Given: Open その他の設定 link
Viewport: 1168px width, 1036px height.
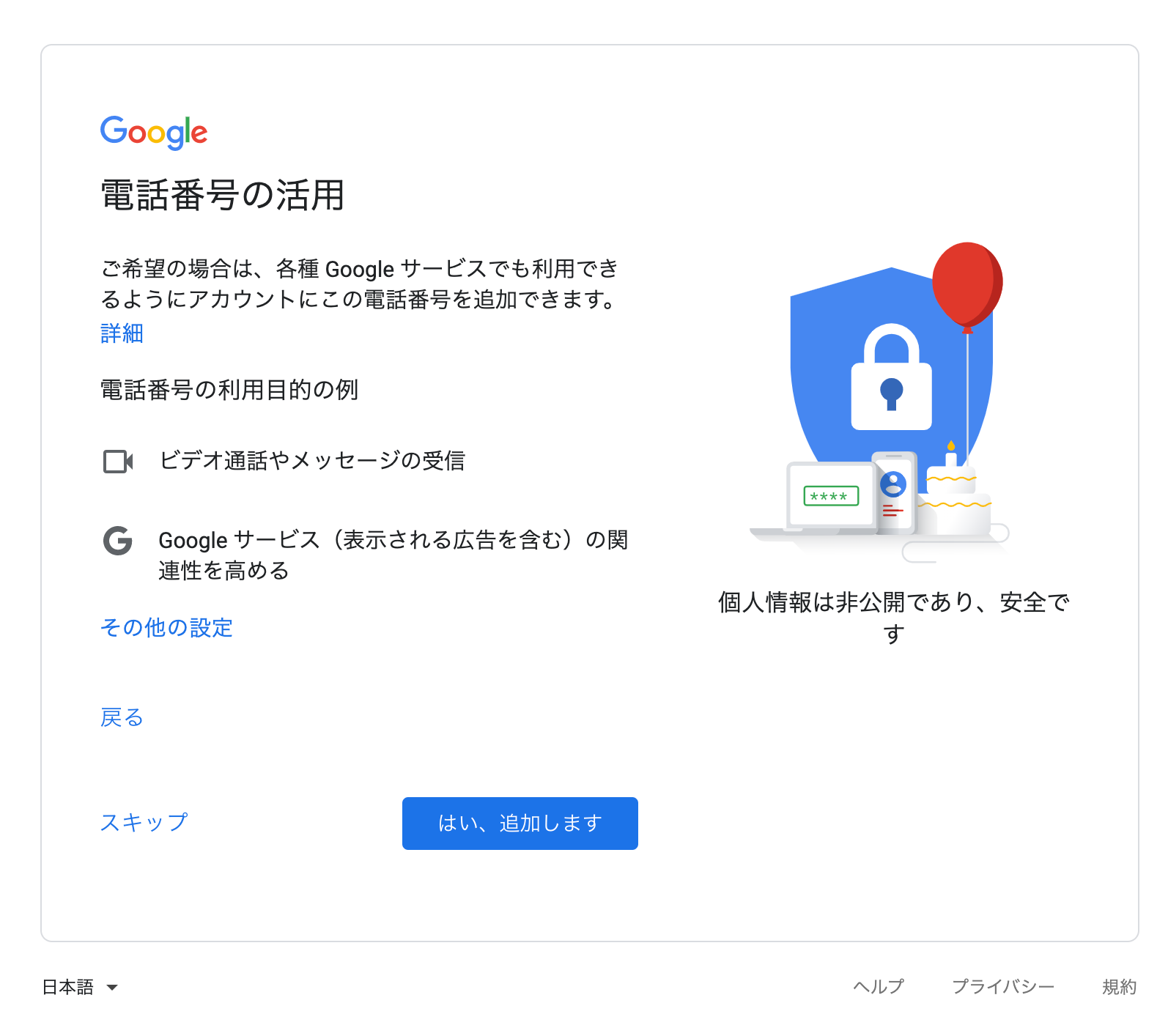Looking at the screenshot, I should [166, 628].
